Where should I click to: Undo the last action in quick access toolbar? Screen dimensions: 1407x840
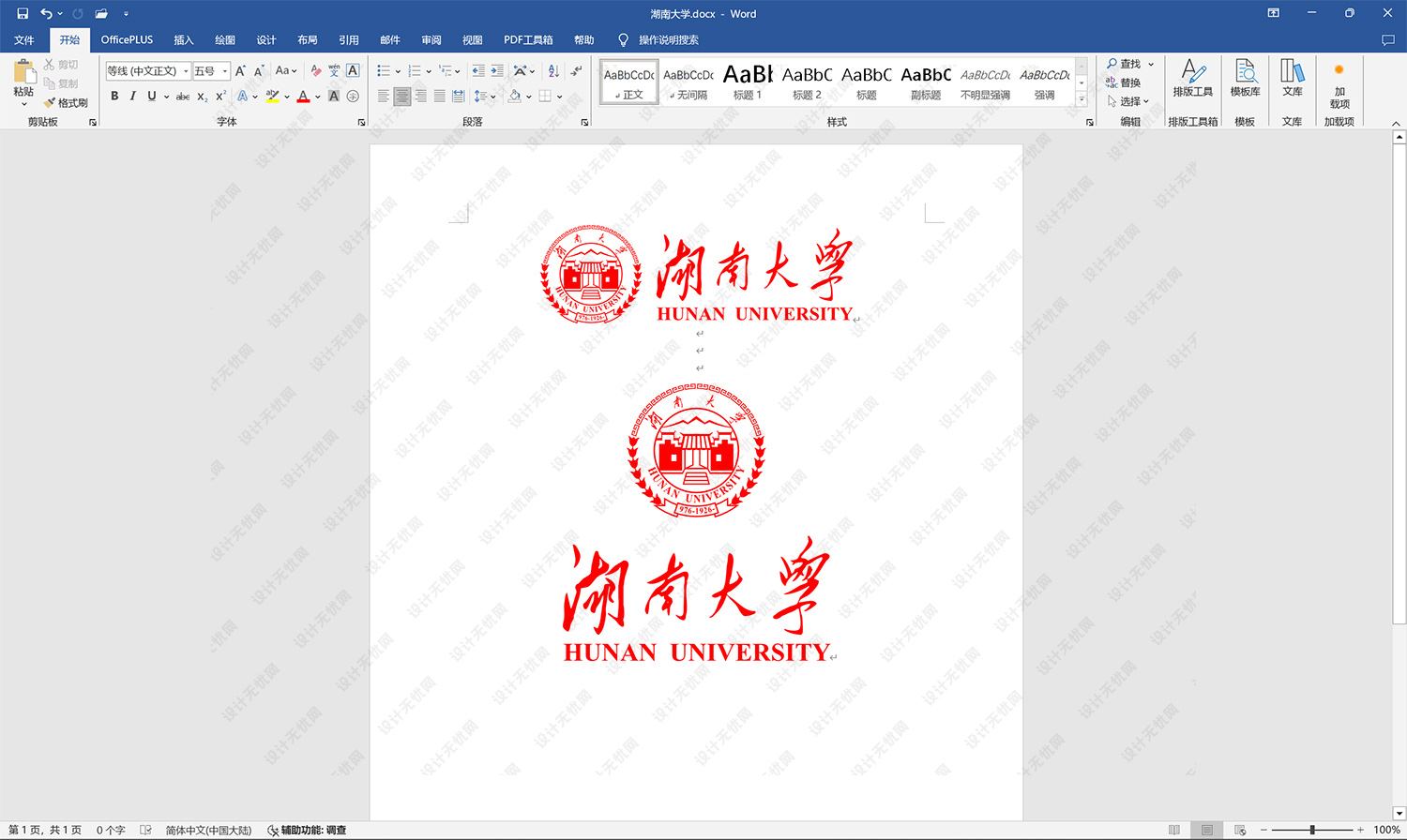click(46, 14)
